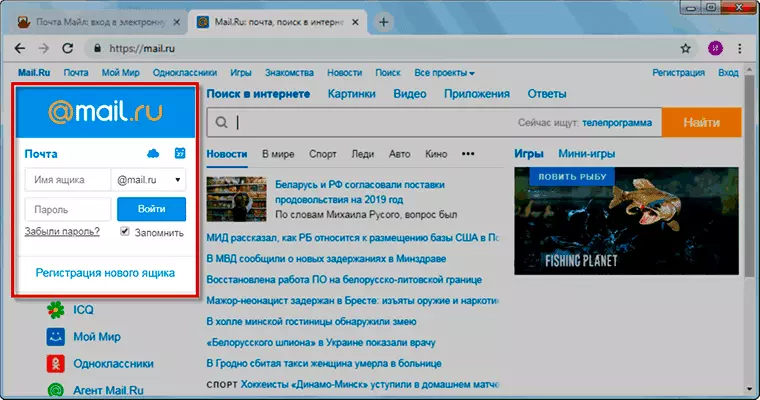Open 'В холле минской гостиницы обнаружили змею'
Viewport: 760px width, 400px height.
pyautogui.click(x=311, y=321)
